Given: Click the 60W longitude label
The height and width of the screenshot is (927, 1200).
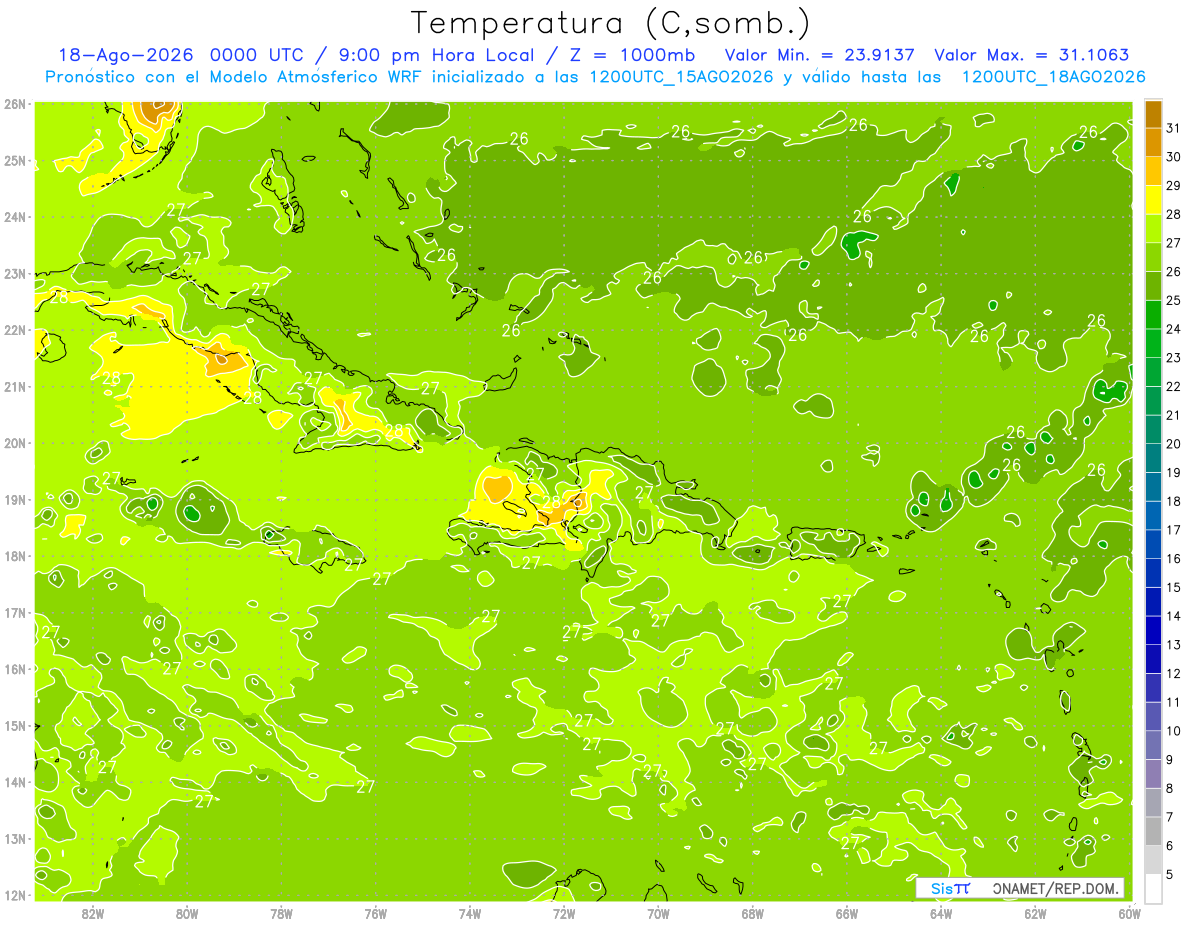Looking at the screenshot, I should (x=1130, y=913).
